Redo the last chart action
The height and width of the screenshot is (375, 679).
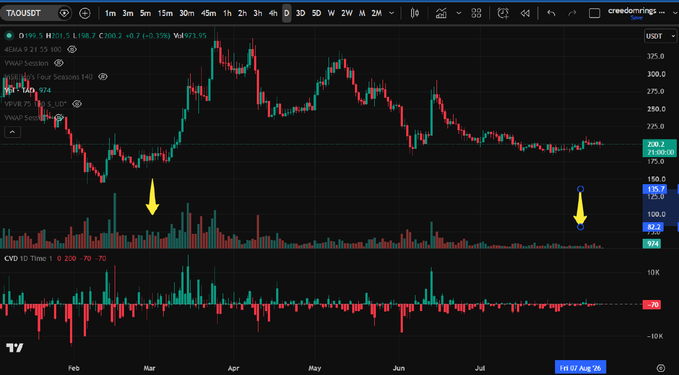tap(572, 13)
